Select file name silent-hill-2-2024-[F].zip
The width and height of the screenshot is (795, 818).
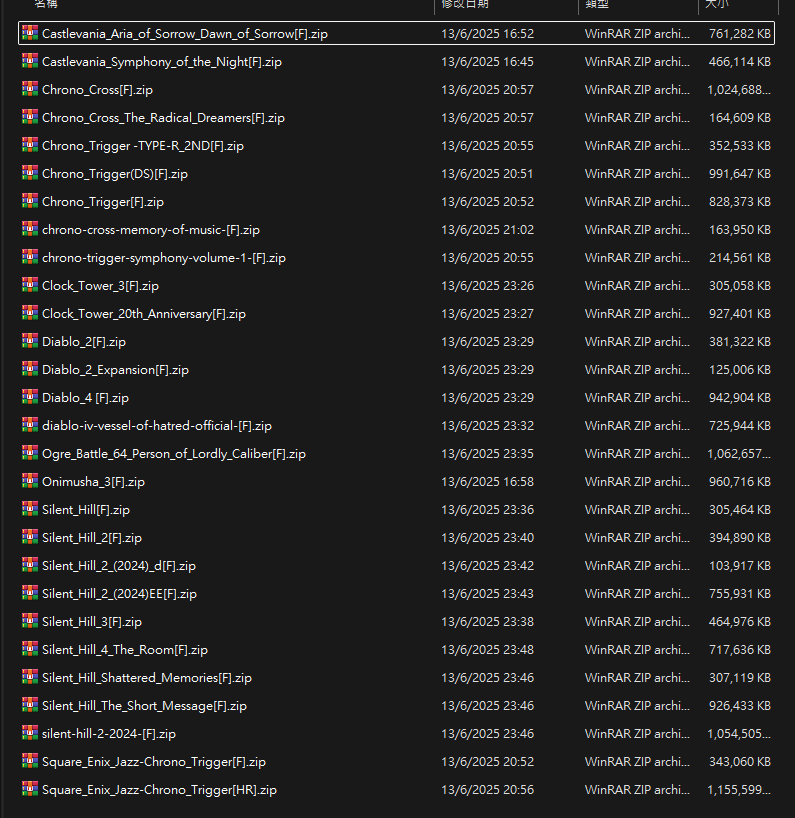pyautogui.click(x=109, y=734)
